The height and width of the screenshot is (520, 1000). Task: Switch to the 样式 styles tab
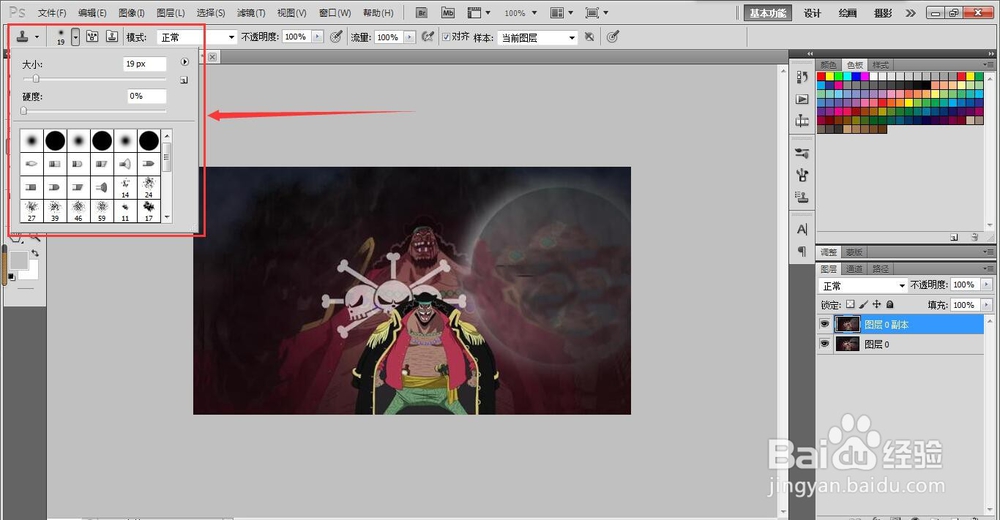click(x=881, y=65)
